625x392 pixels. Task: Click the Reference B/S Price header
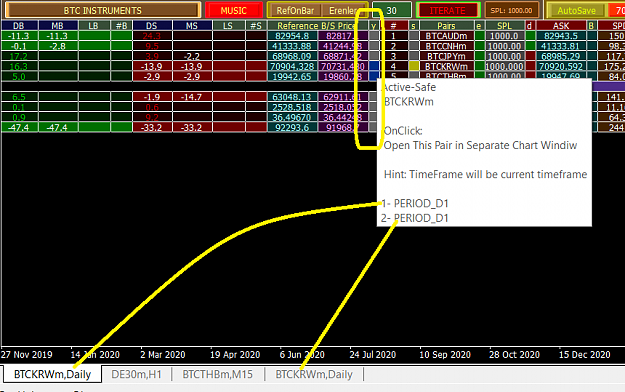(317, 26)
